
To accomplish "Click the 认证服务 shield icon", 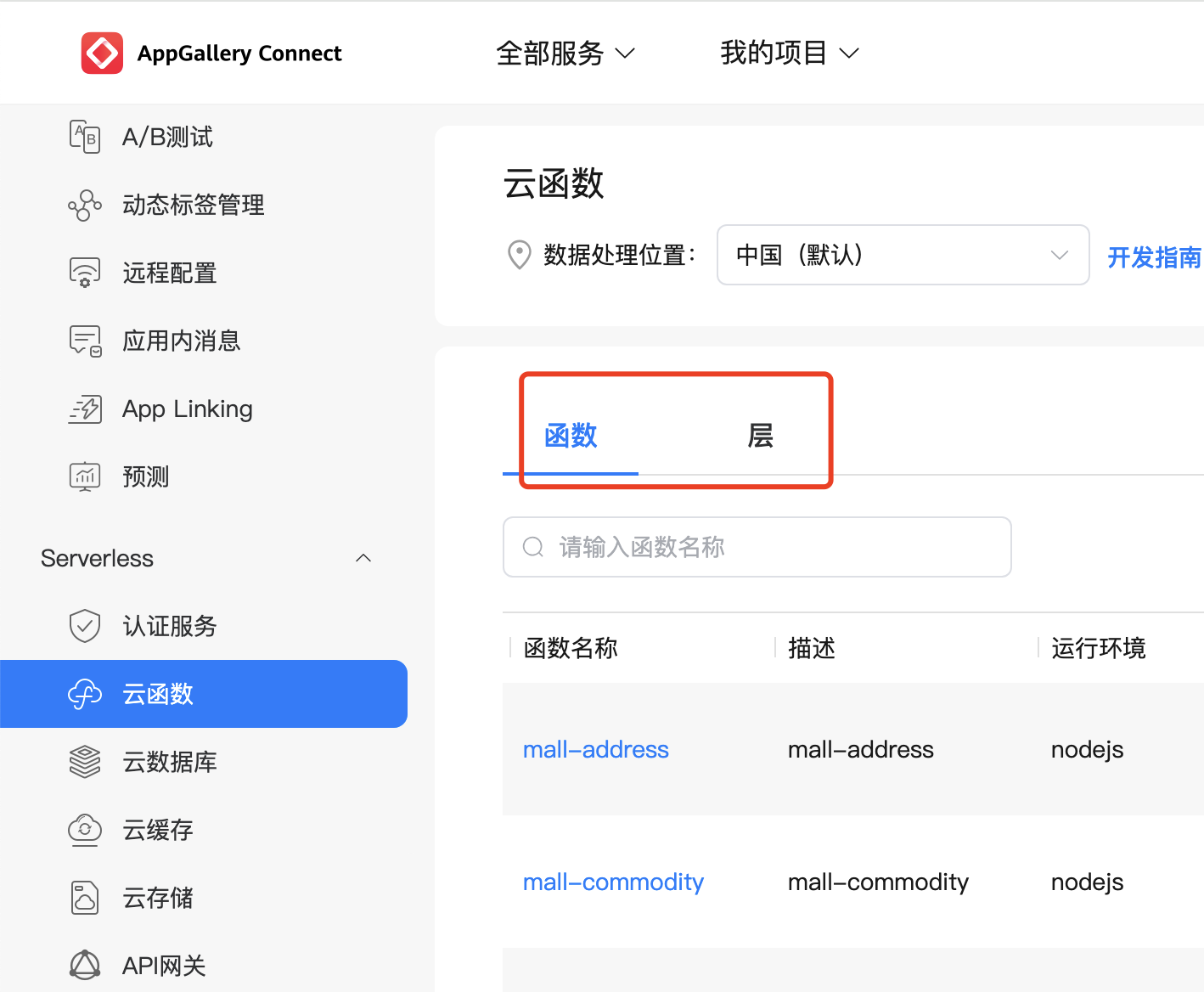I will coord(85,626).
